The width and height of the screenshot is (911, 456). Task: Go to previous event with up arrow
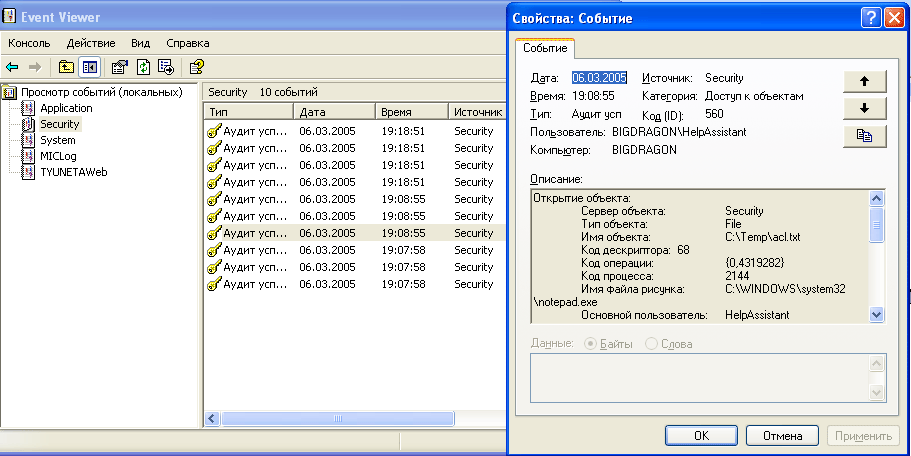coord(865,81)
